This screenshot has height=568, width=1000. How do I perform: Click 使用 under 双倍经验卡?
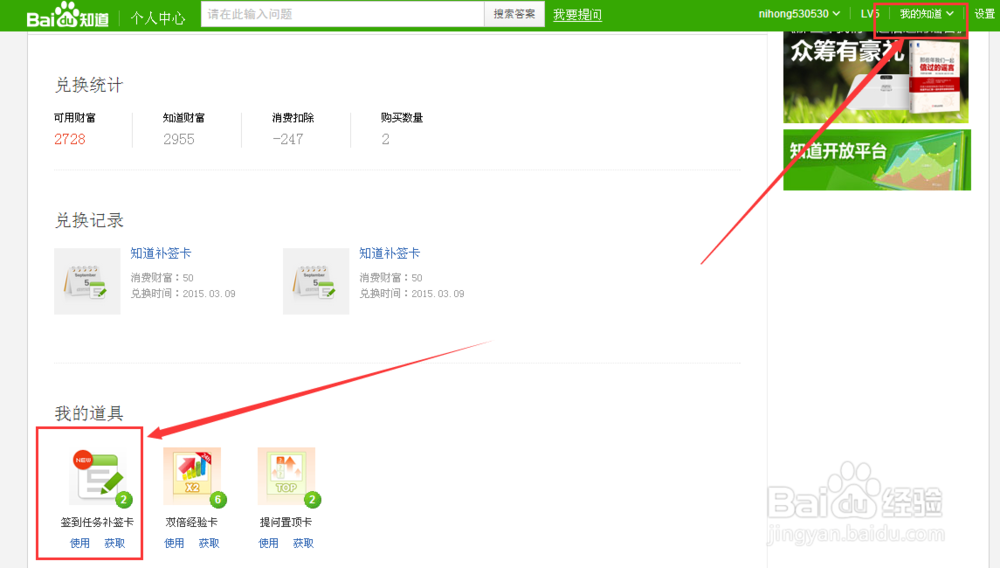[174, 543]
